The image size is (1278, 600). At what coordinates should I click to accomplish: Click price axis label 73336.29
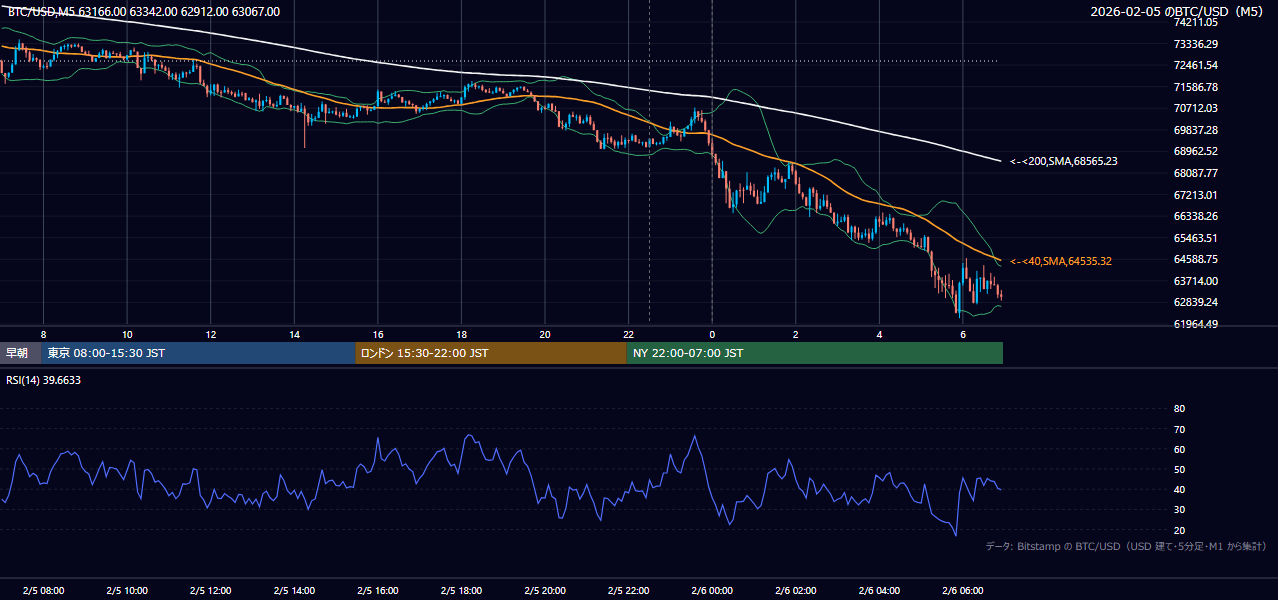click(1195, 44)
